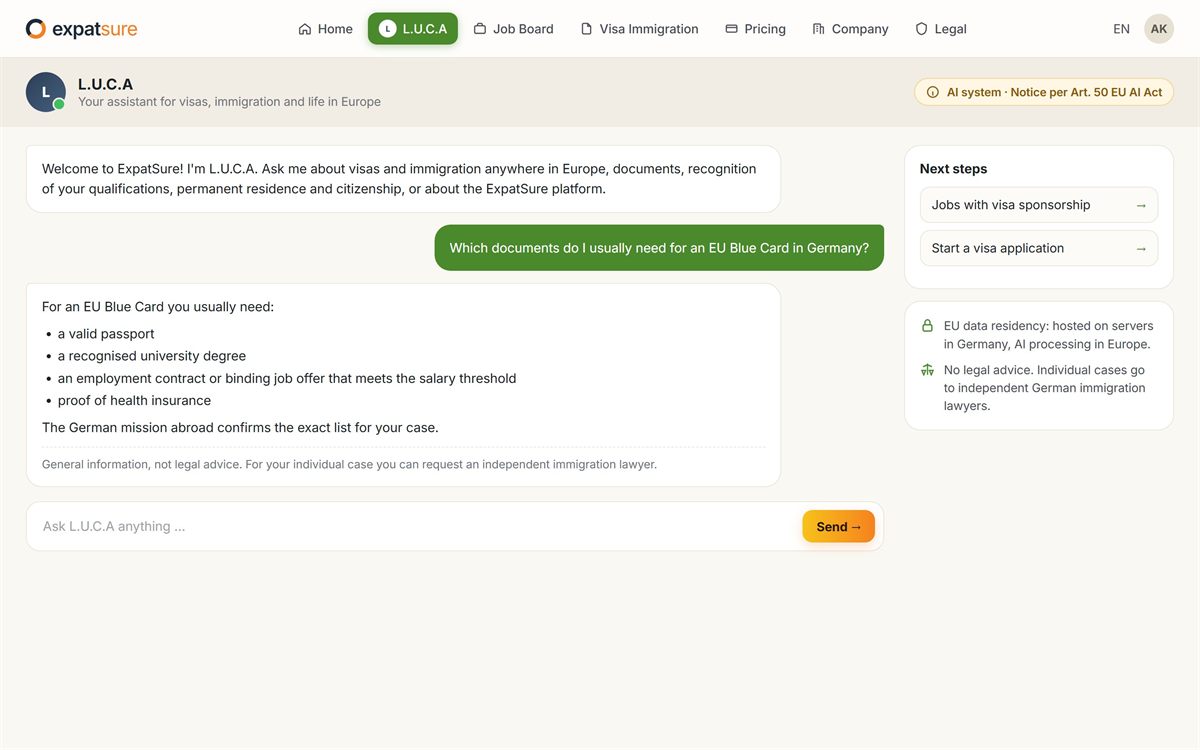
Task: Click the 'General information, not legal advice' disclaimer
Action: [x=349, y=464]
